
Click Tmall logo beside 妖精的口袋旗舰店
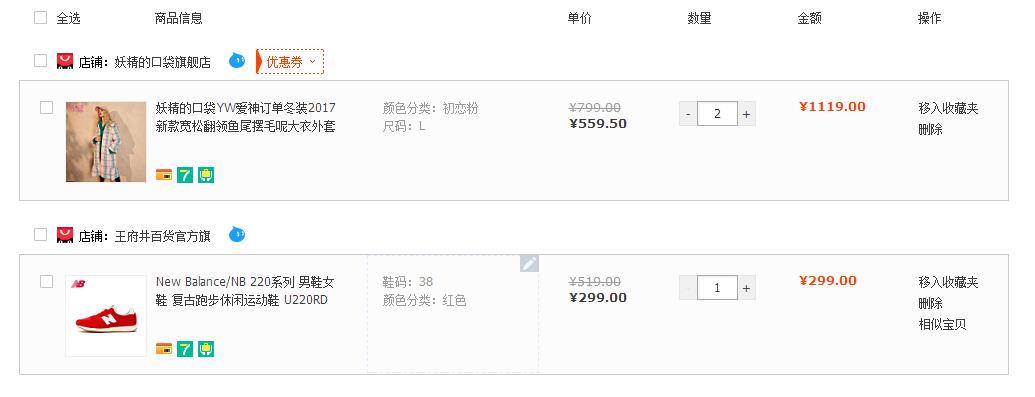pos(65,62)
